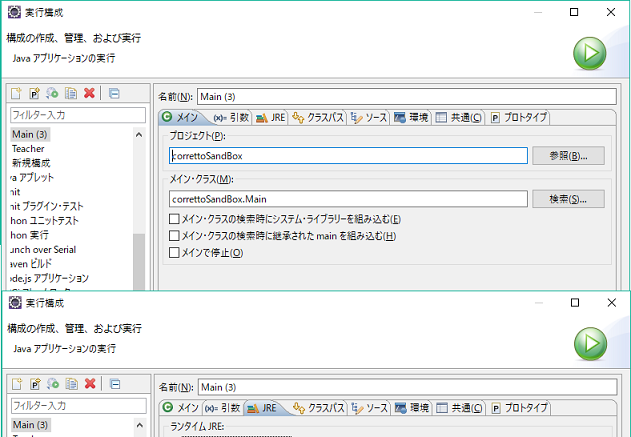Switch to ソース tab in lower window
The height and width of the screenshot is (437, 631).
pos(369,408)
